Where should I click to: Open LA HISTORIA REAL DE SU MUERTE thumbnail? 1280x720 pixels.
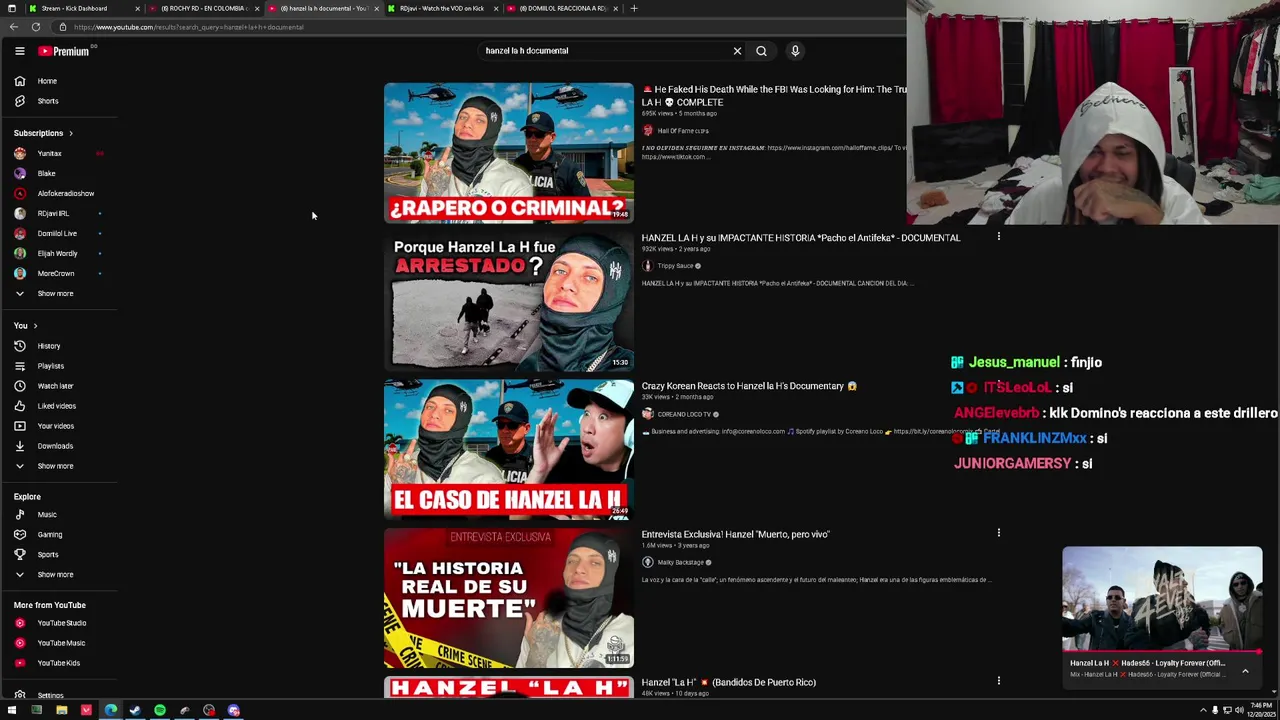click(x=508, y=597)
